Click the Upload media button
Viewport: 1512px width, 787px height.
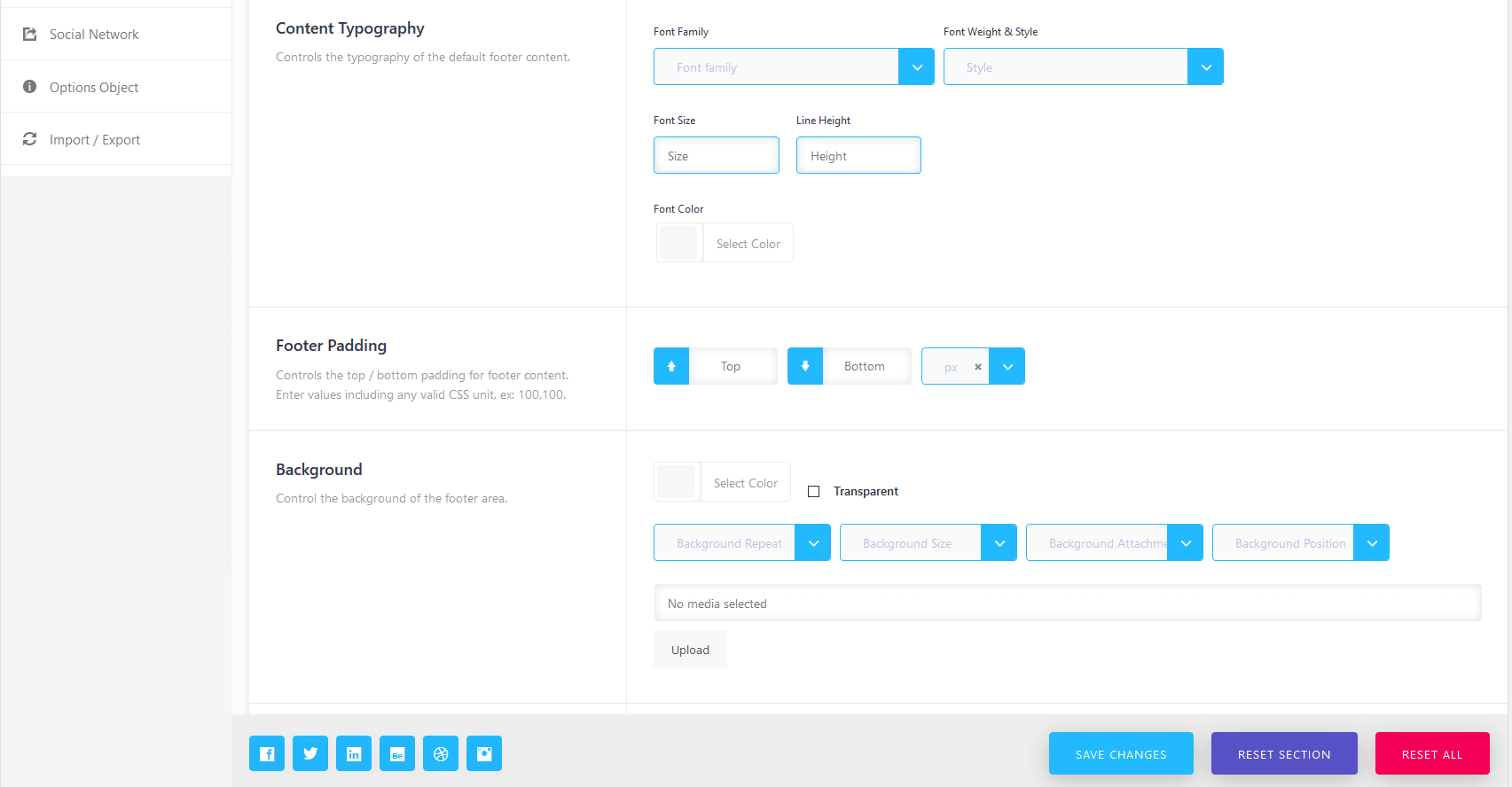690,650
